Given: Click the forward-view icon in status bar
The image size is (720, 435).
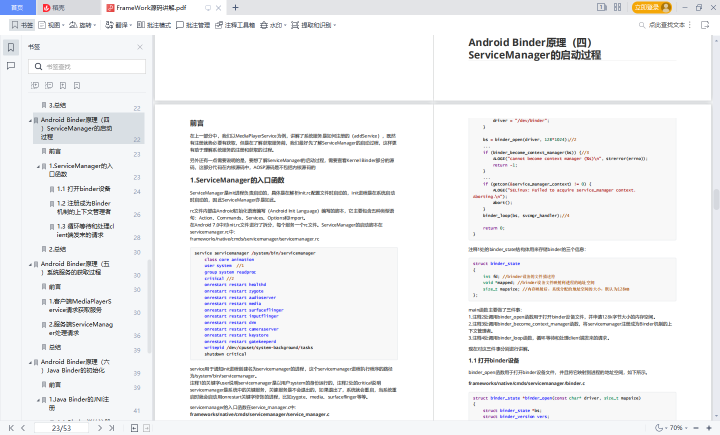Looking at the screenshot, I should [x=146, y=428].
